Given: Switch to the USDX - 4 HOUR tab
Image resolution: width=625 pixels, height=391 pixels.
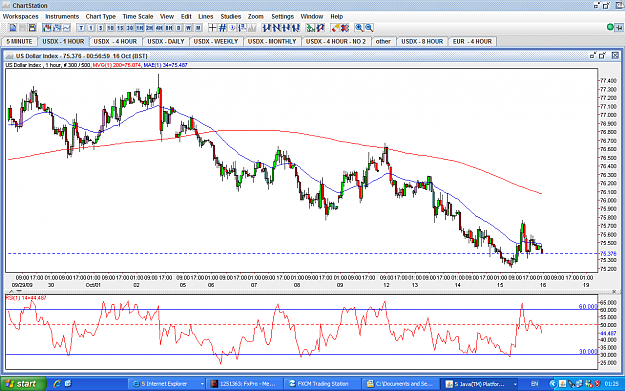Looking at the screenshot, I should coord(115,41).
